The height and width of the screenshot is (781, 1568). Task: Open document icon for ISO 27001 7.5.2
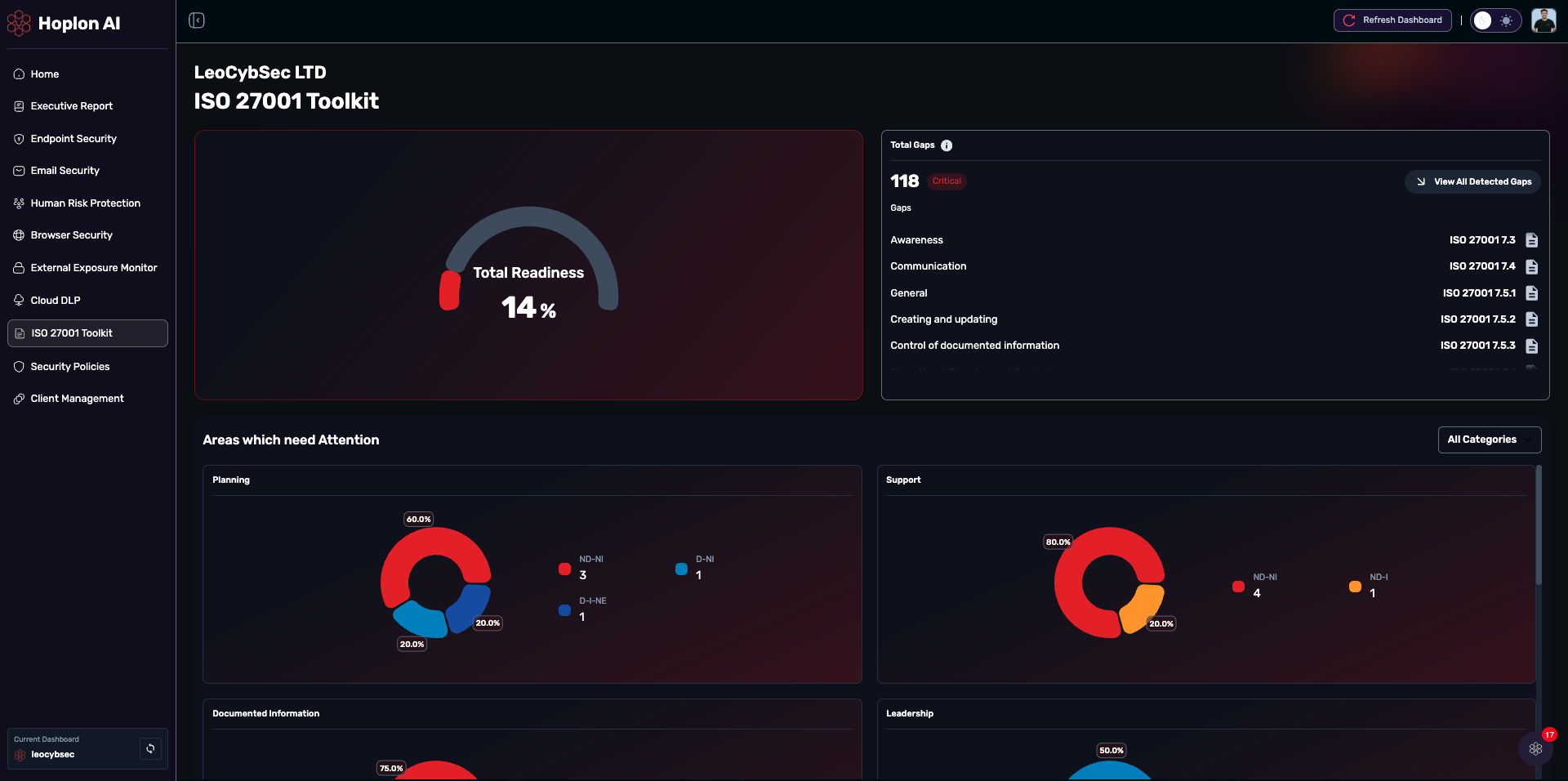pos(1531,319)
